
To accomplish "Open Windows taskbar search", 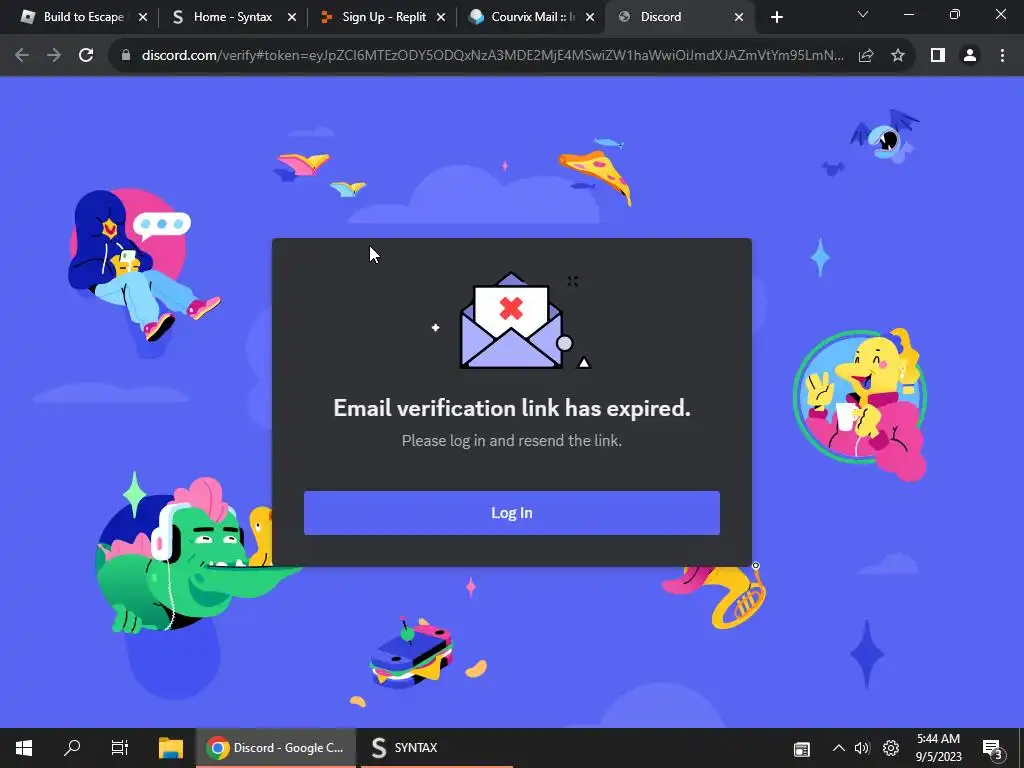I will point(72,748).
